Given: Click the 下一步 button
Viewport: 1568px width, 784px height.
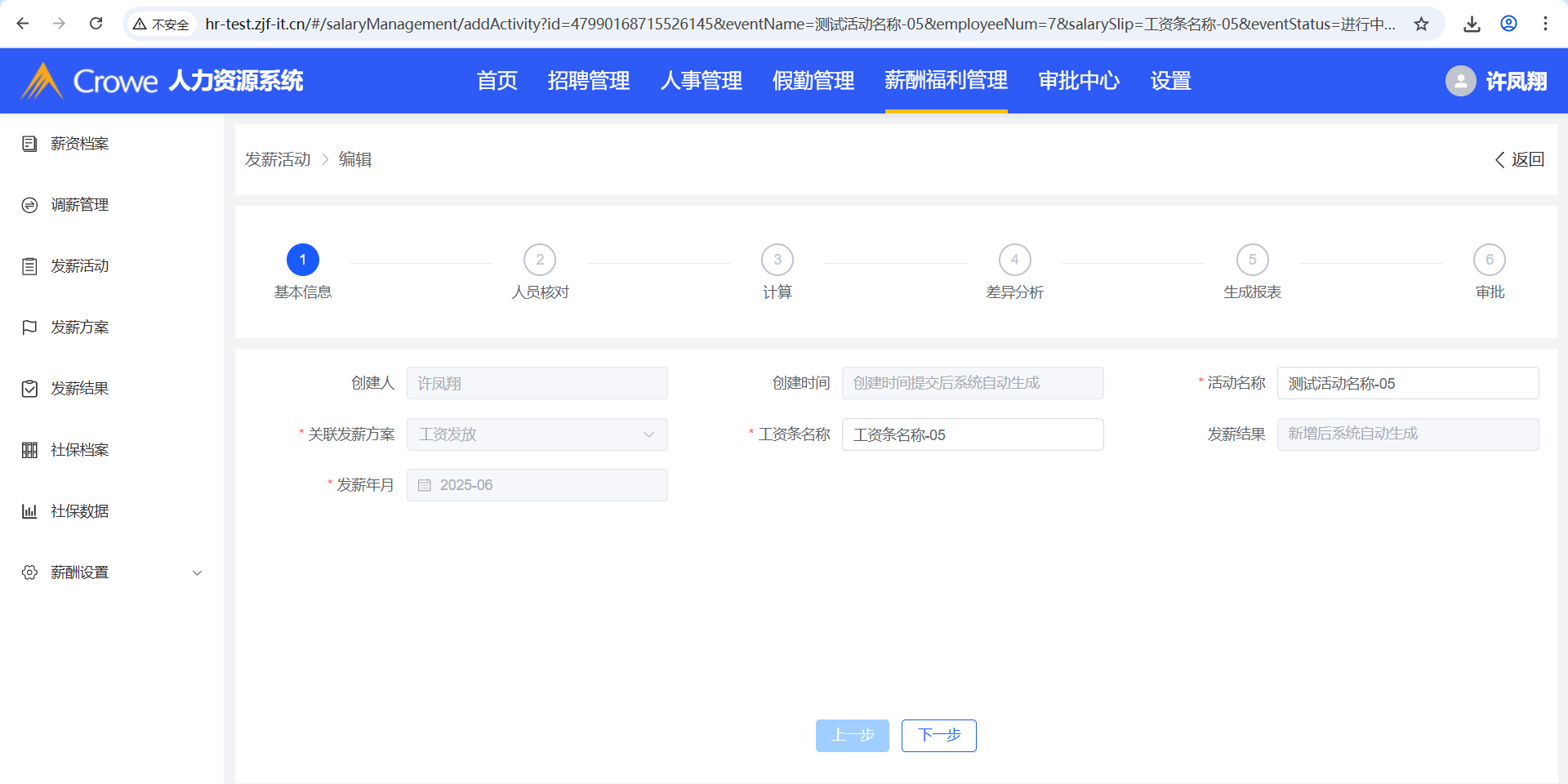Looking at the screenshot, I should tap(938, 735).
